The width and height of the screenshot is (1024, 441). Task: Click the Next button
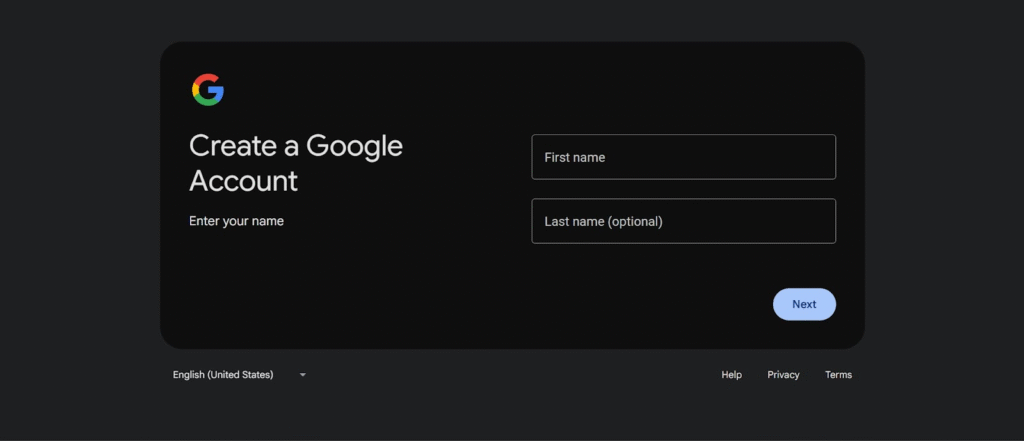coord(804,304)
